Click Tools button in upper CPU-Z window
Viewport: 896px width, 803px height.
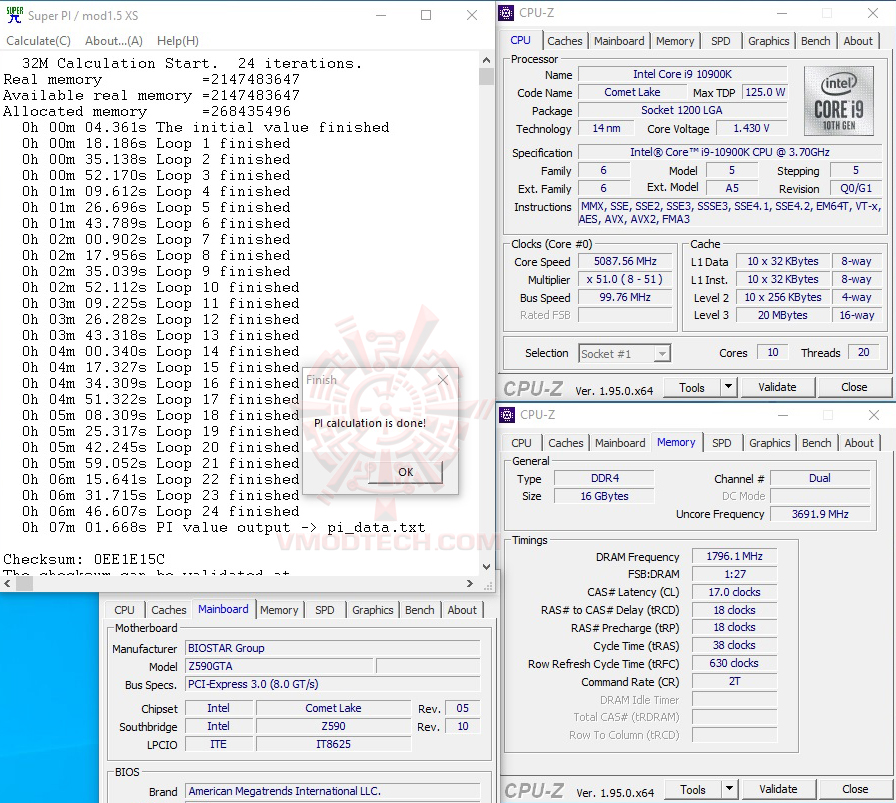coord(692,387)
